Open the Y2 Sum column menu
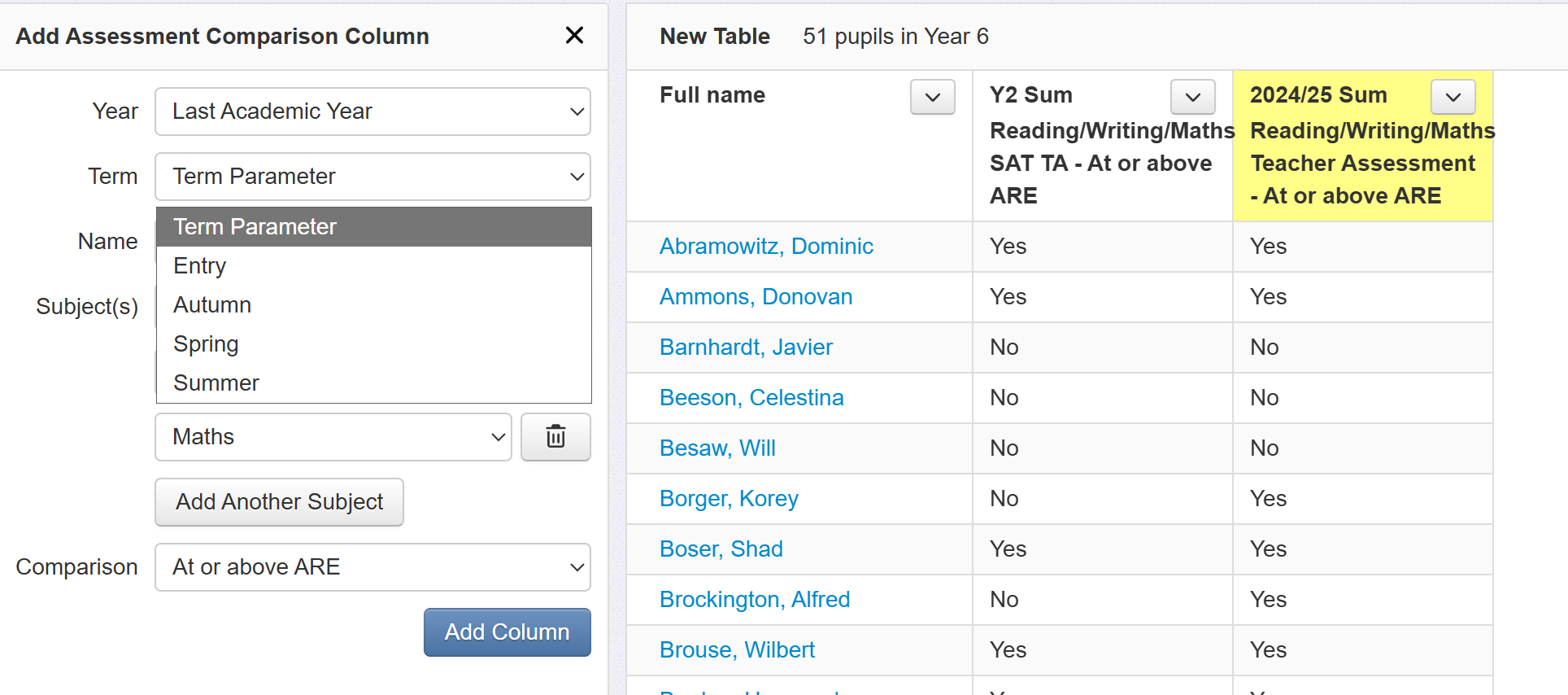Screen dimensions: 1568x695 click(1192, 98)
